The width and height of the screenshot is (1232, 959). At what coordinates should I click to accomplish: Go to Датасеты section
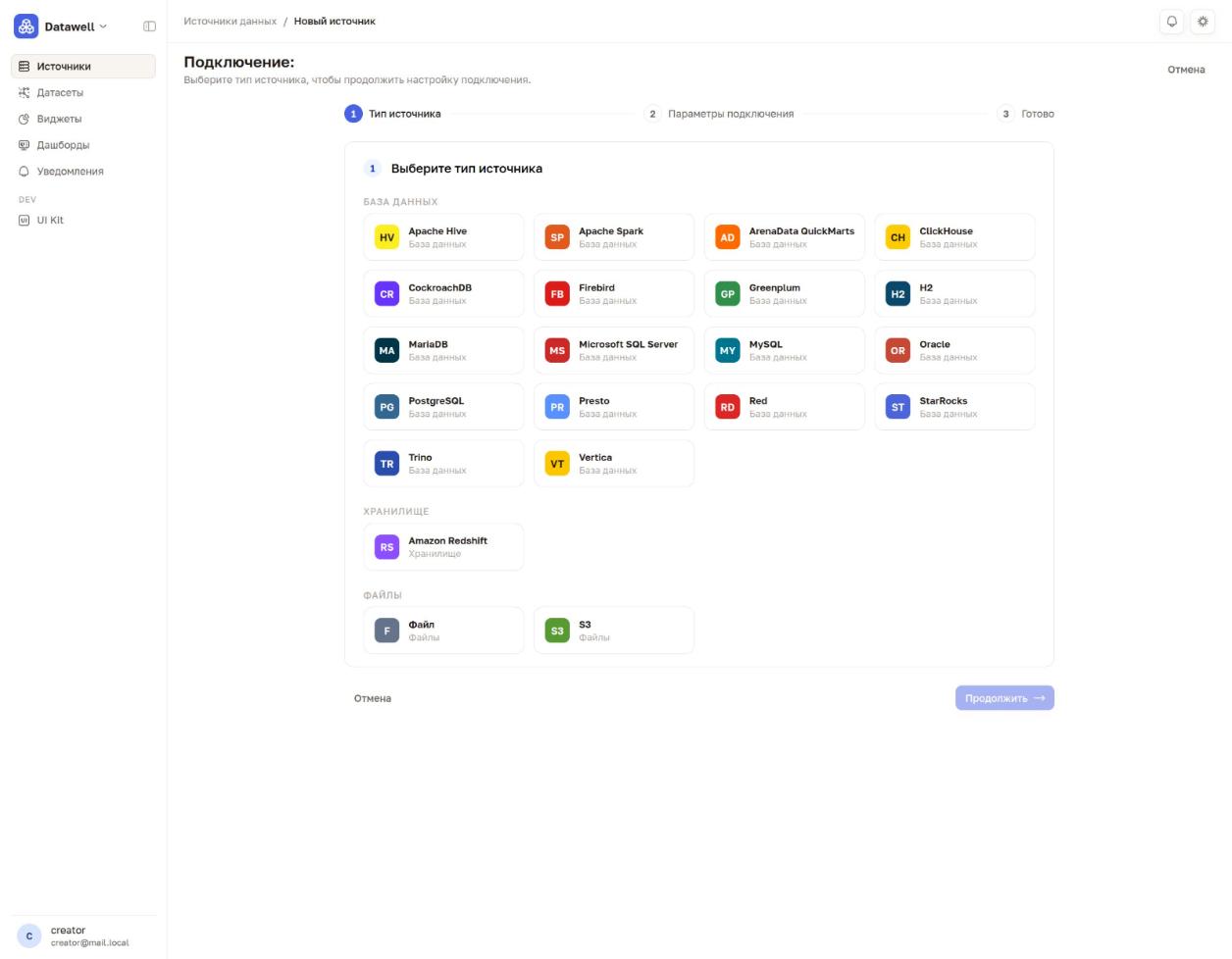coord(83,93)
